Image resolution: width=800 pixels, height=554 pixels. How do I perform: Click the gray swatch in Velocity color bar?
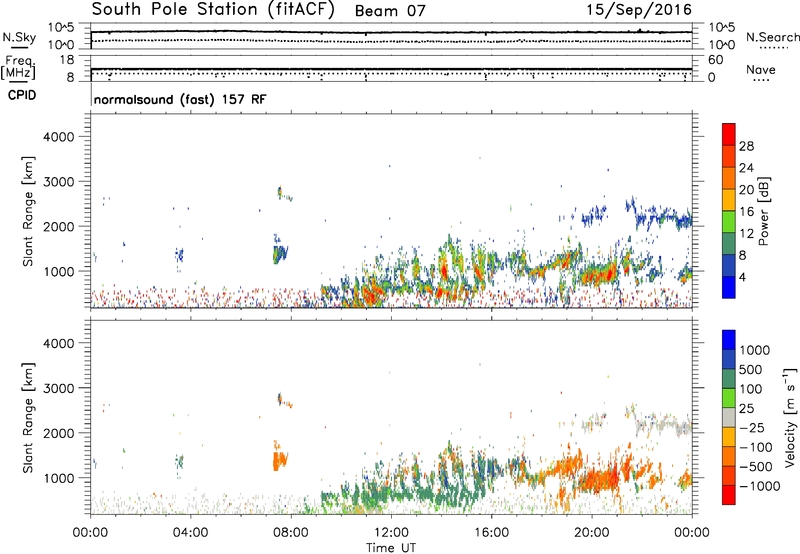pos(729,417)
